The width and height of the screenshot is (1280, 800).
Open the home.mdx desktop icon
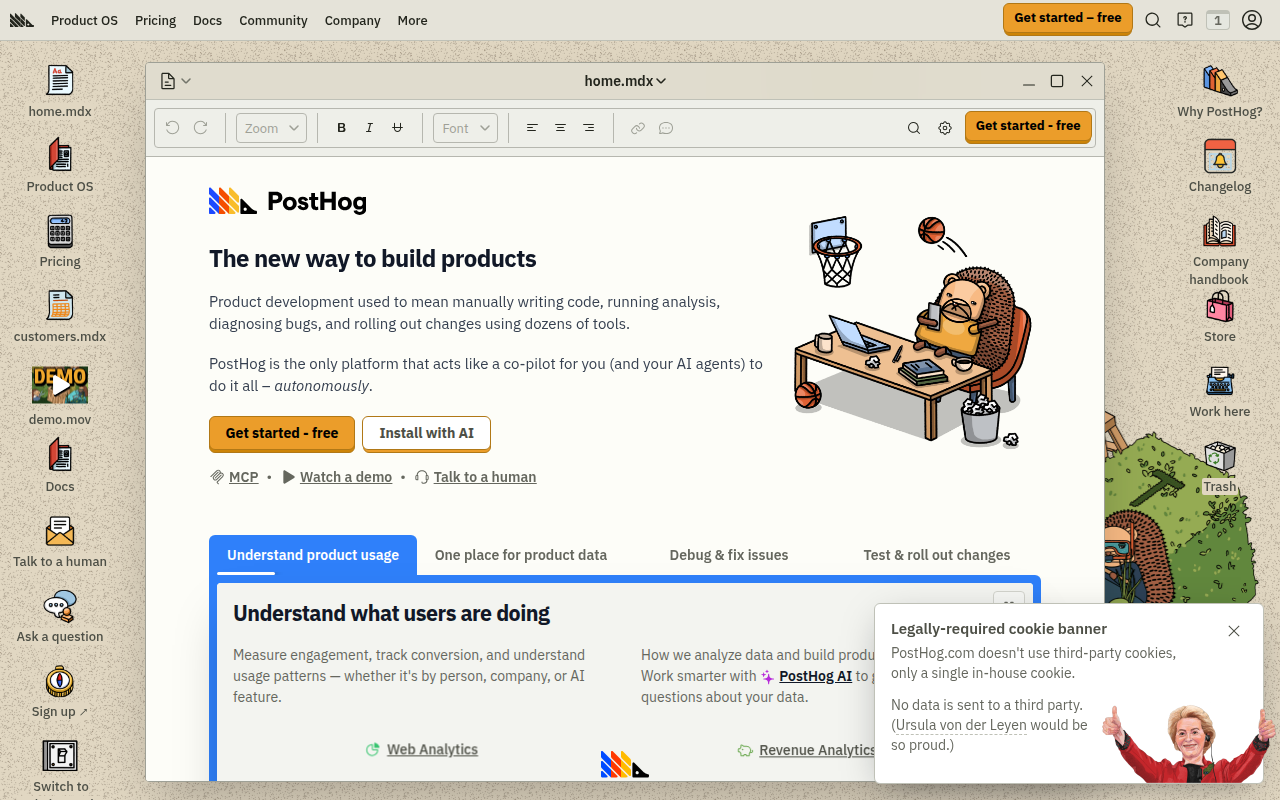tap(60, 91)
